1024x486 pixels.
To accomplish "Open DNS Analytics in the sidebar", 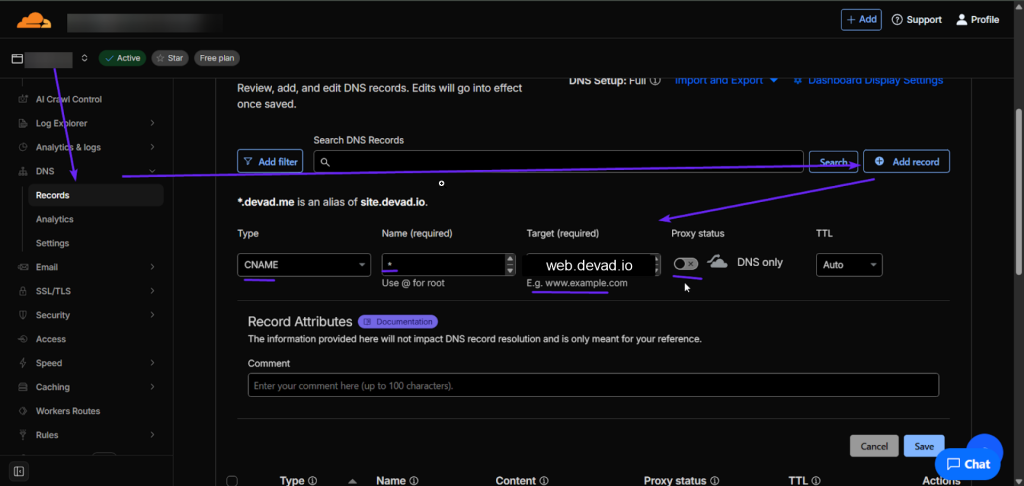I will point(55,219).
